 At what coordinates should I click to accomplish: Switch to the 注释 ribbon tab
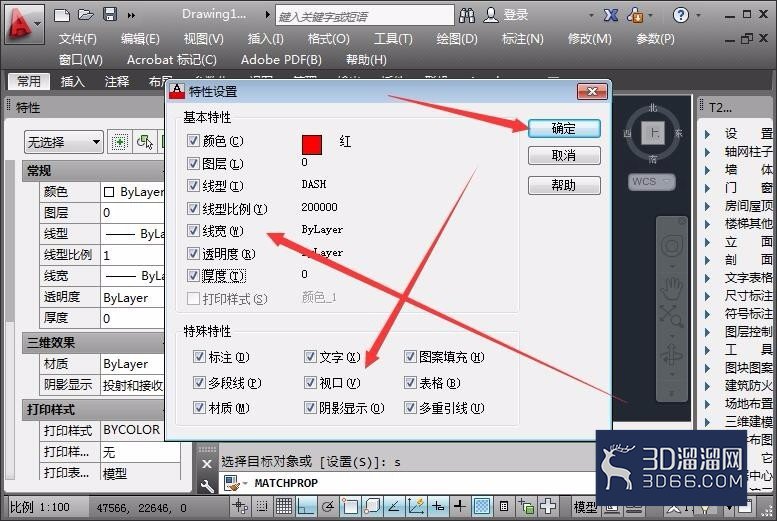pyautogui.click(x=117, y=81)
